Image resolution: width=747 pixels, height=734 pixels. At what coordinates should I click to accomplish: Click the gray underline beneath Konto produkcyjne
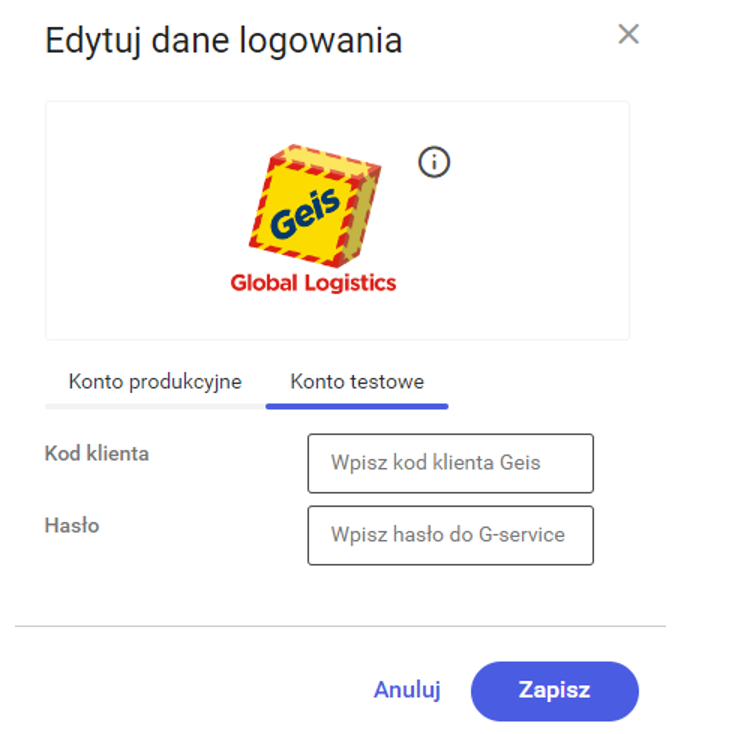point(155,406)
